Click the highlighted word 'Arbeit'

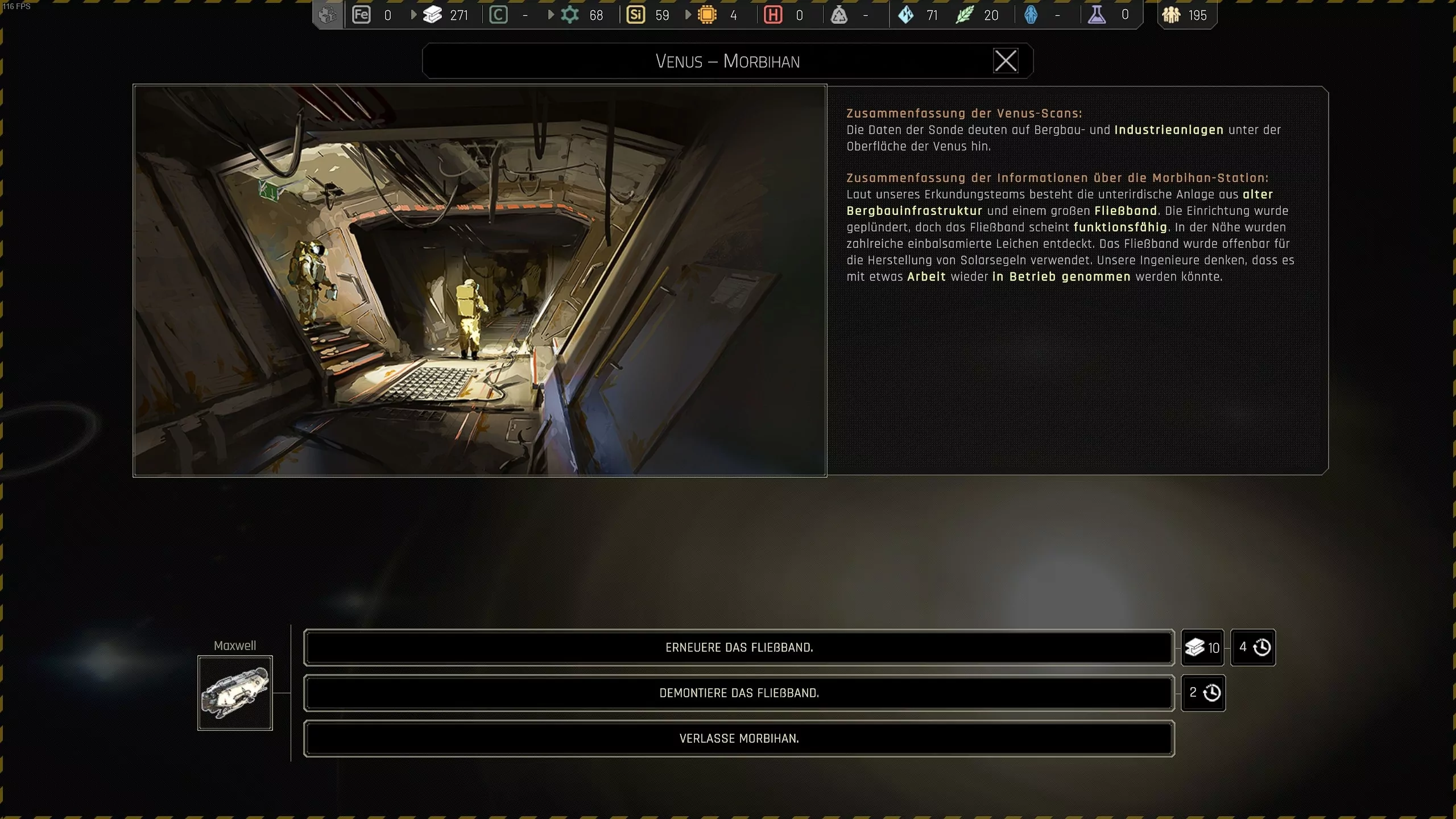[926, 276]
